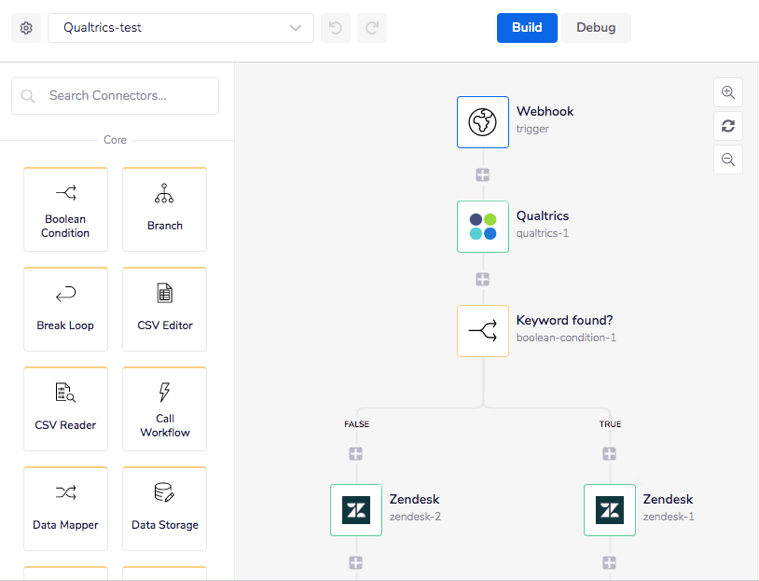Click the FALSE branch label

[357, 424]
